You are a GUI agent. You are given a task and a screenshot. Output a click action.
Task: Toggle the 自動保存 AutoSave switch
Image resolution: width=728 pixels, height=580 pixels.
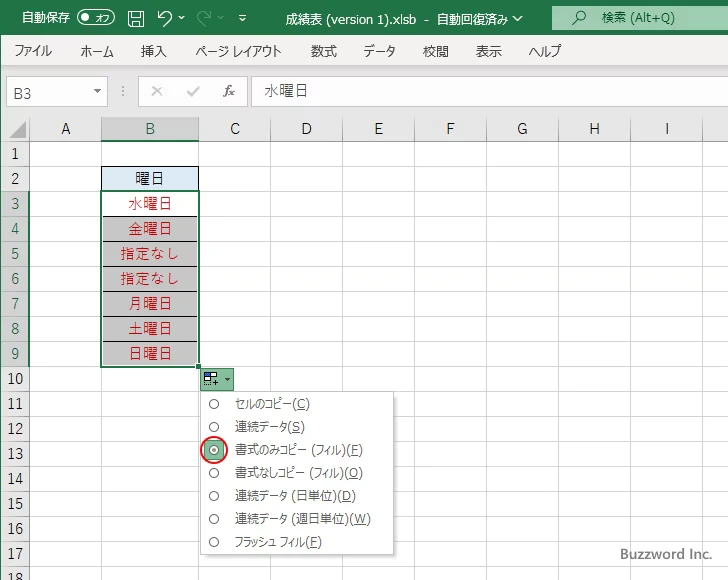tap(96, 18)
